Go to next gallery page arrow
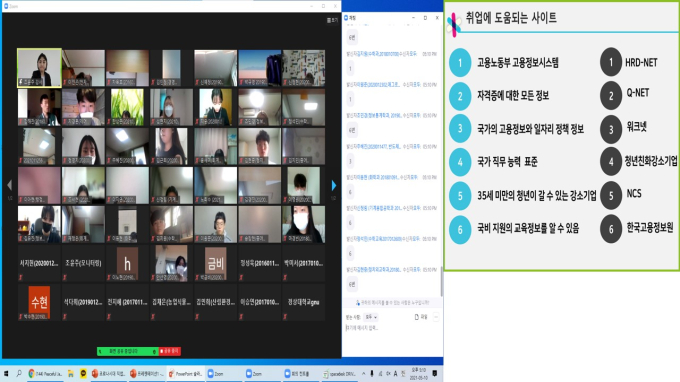This screenshot has height=382, width=680. click(333, 185)
